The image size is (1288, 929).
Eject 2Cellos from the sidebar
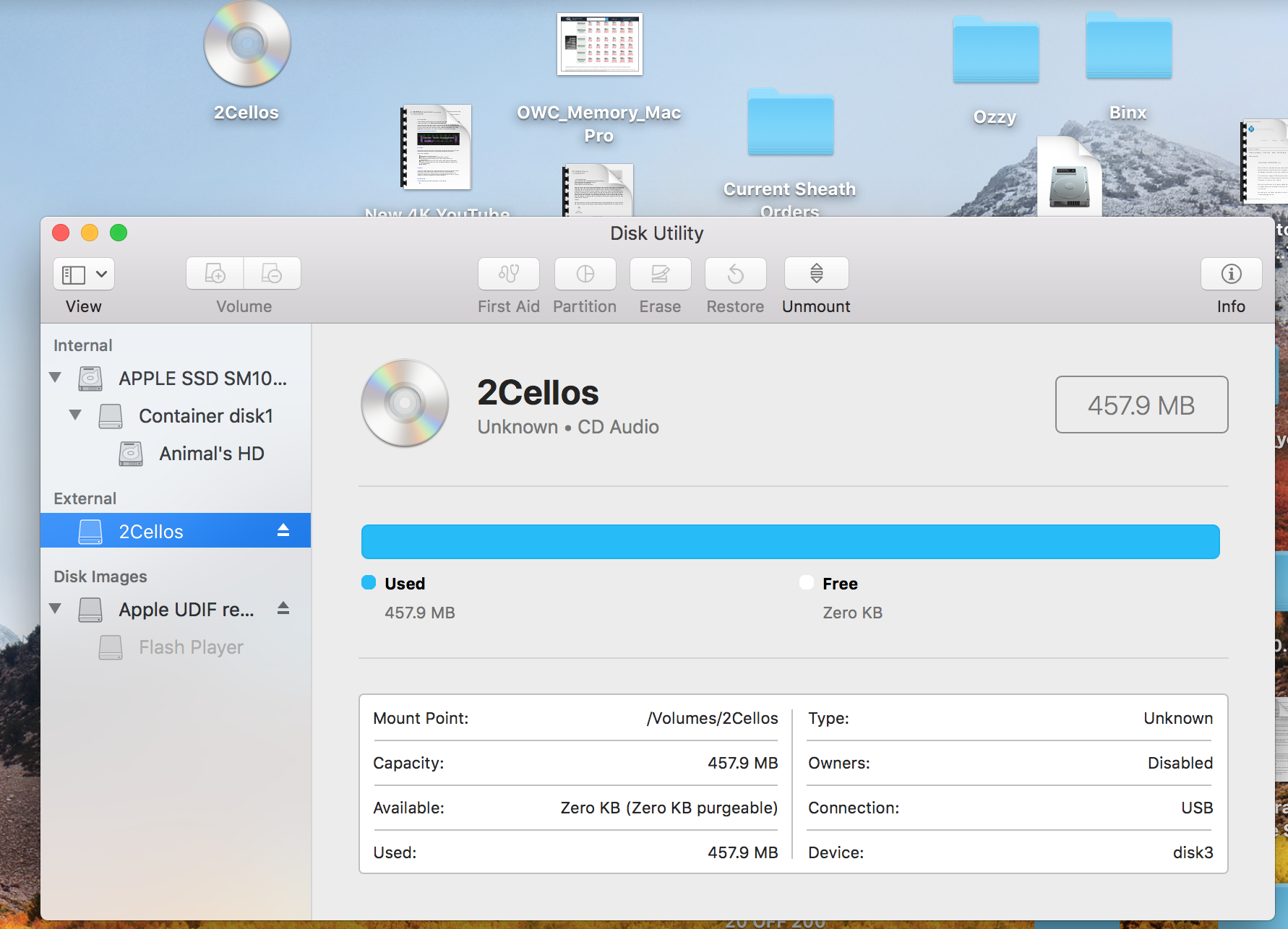(283, 530)
